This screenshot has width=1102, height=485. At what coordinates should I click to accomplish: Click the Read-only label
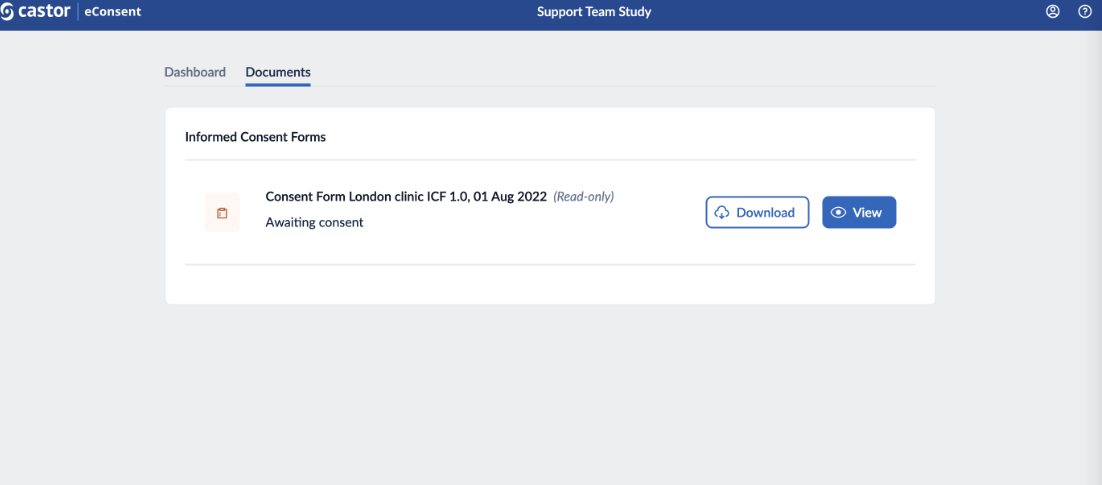click(x=583, y=197)
